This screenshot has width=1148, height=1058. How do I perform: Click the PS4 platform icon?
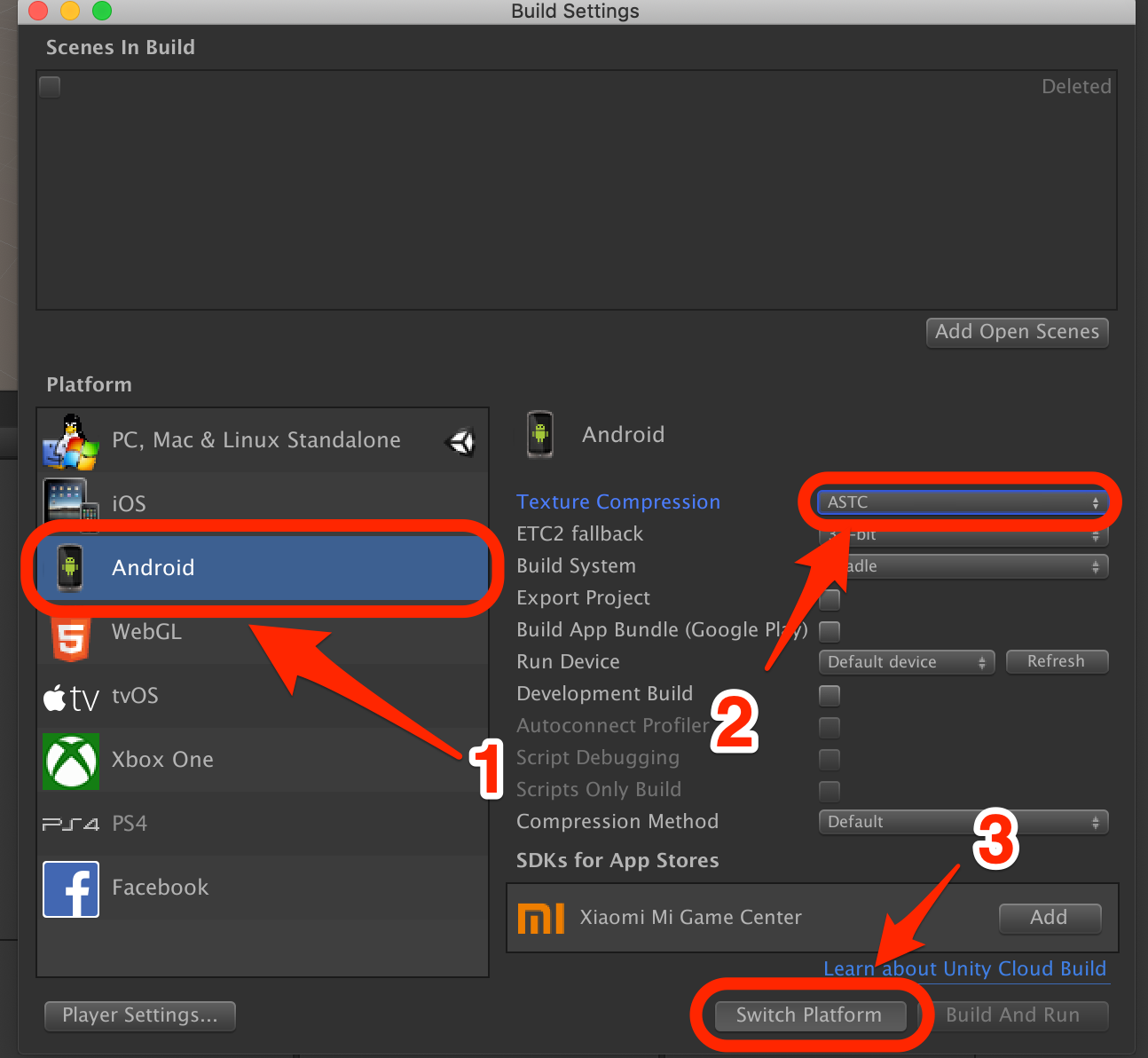coord(70,824)
